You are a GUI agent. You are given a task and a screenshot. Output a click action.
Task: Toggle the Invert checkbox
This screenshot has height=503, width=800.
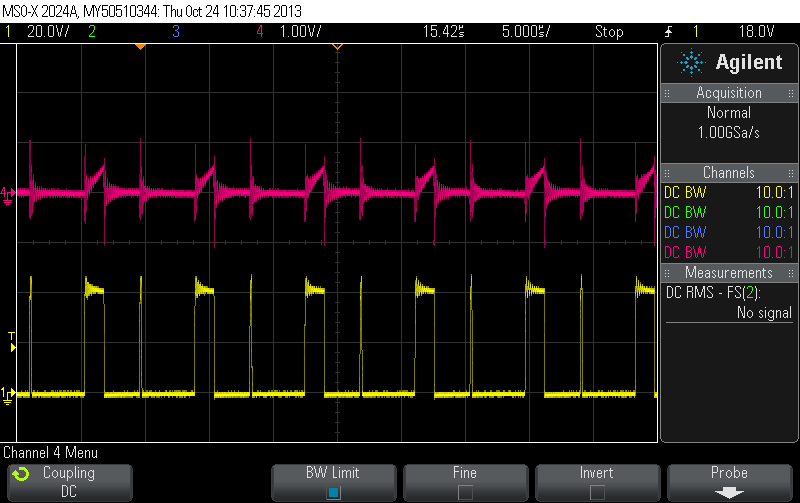(x=597, y=492)
